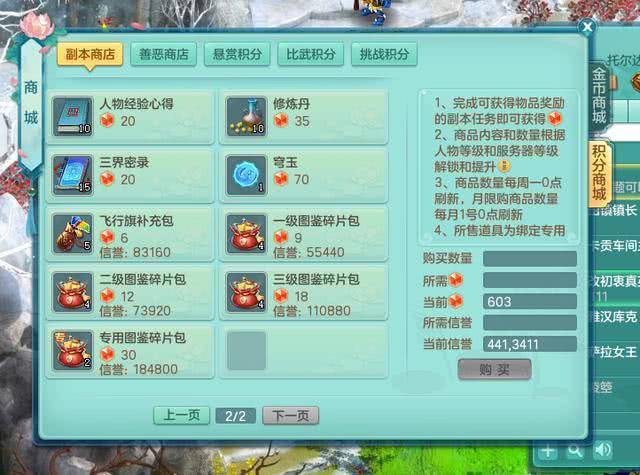
Task: Mute sound with the speaker icon
Action: click(602, 450)
